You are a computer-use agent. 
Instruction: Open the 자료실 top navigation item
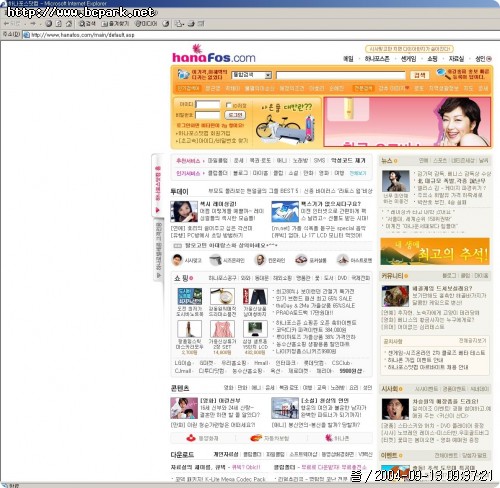tap(456, 59)
